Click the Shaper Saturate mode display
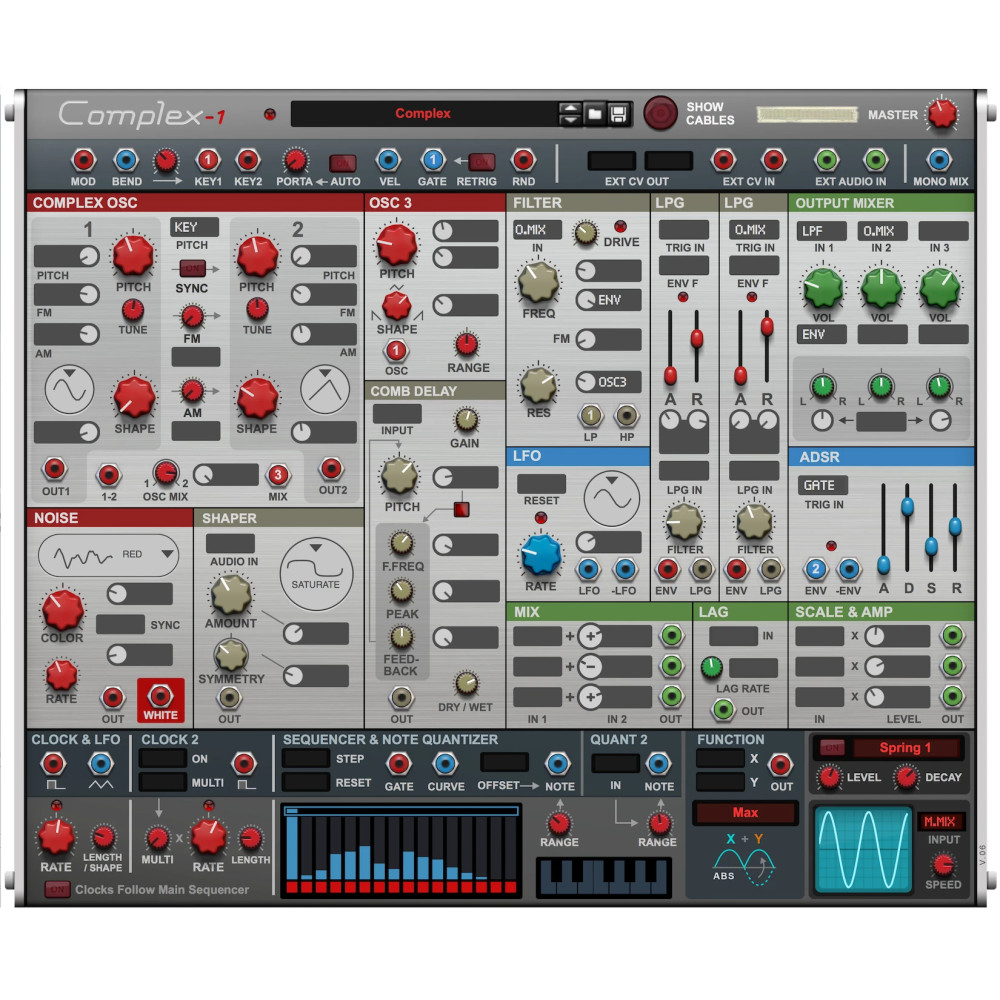1000x1000 pixels. pos(316,575)
